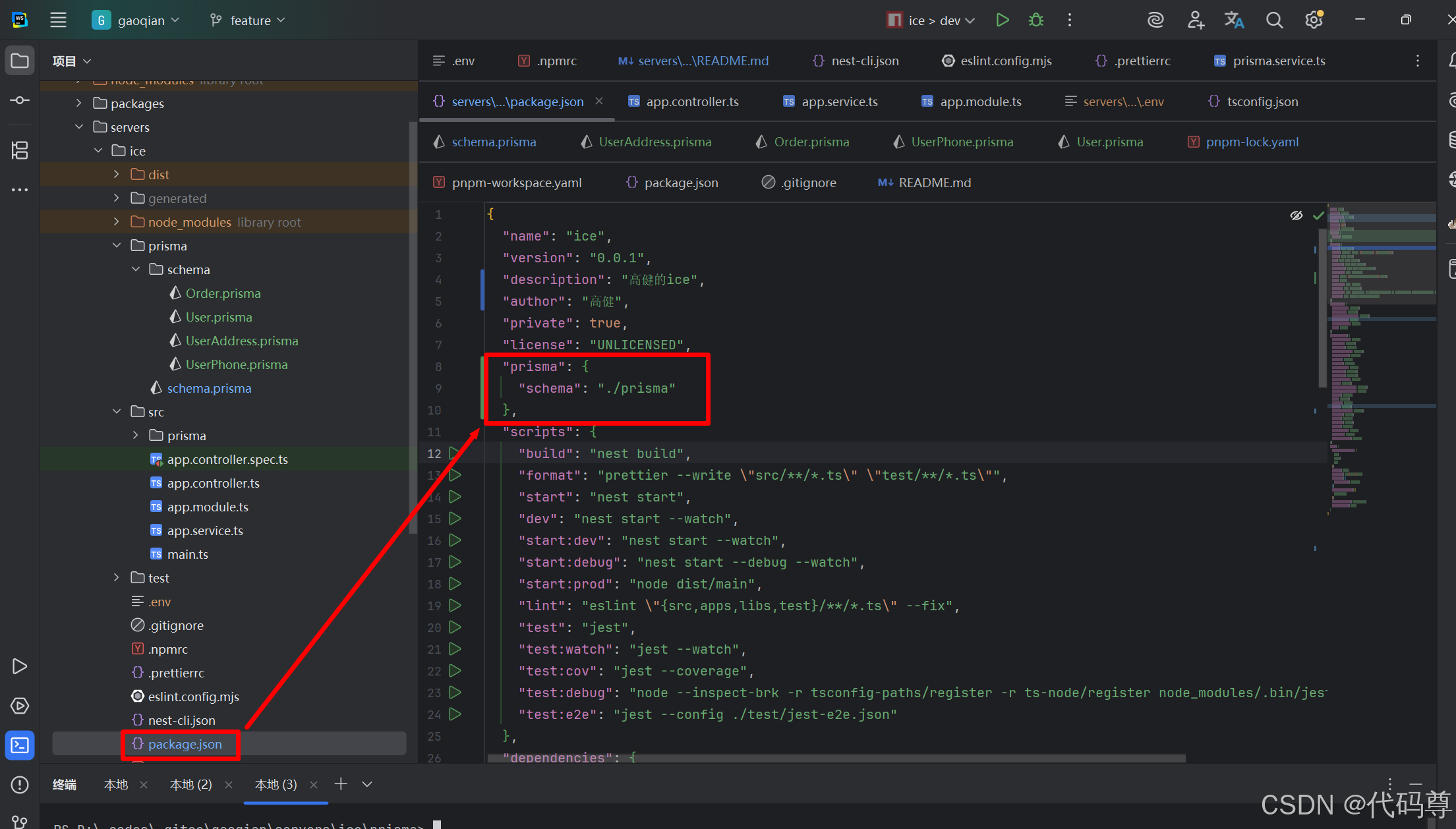The width and height of the screenshot is (1456, 829).
Task: Click the Debug bug icon
Action: click(1036, 20)
